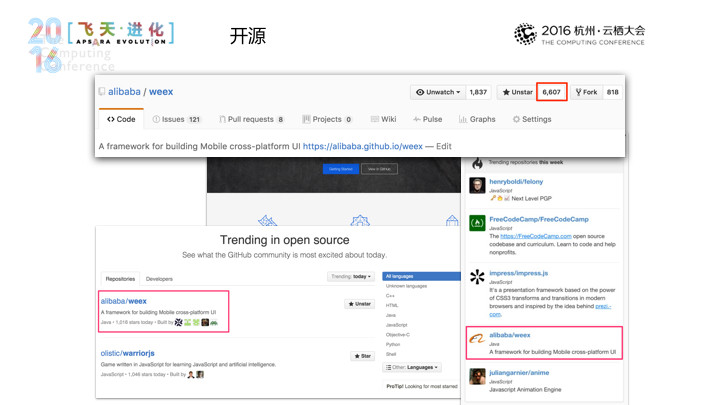The image size is (720, 405).
Task: Click the Alibaba orange logo icon
Action: (x=477, y=339)
